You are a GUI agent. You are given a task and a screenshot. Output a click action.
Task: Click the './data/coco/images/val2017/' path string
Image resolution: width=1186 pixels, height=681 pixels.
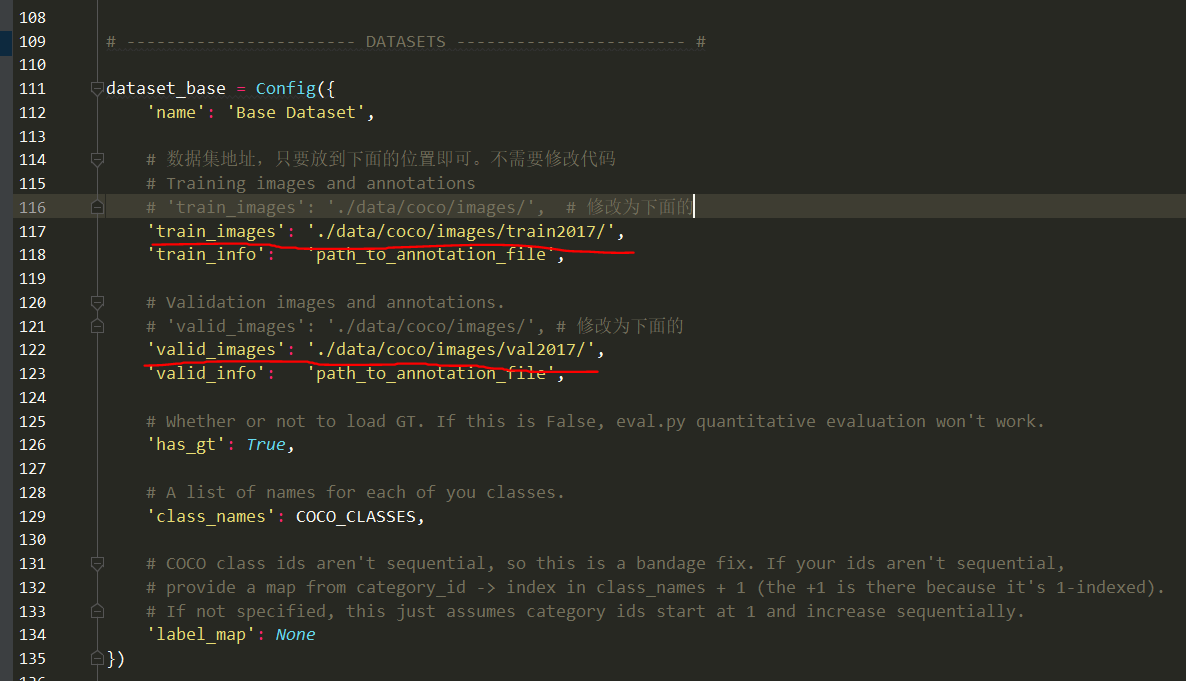coord(451,350)
